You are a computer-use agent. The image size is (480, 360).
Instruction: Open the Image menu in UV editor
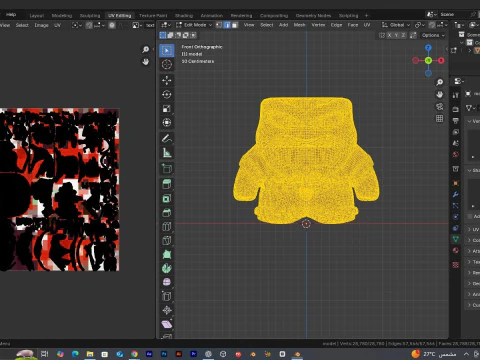click(x=42, y=25)
